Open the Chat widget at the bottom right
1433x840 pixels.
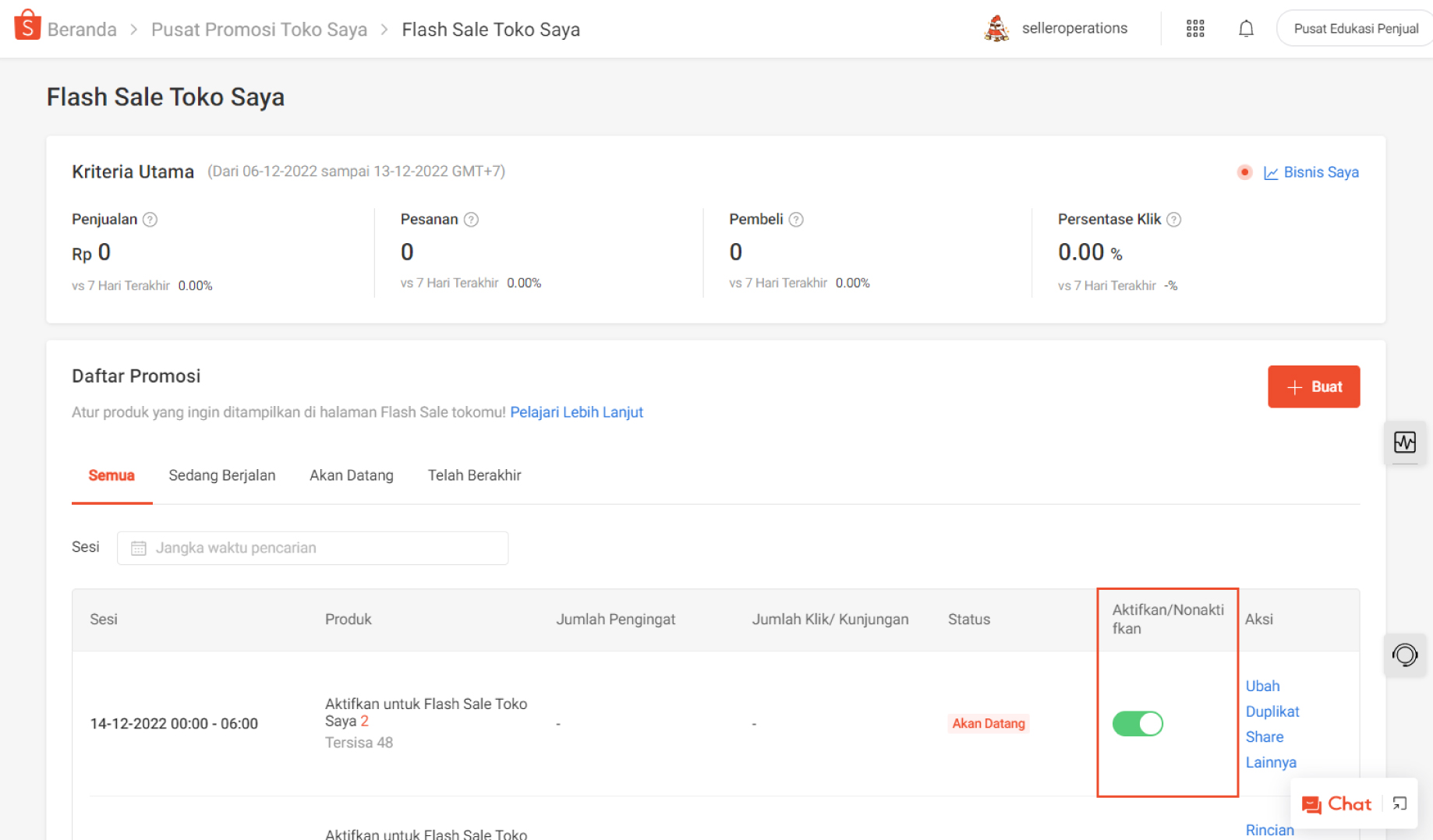pyautogui.click(x=1336, y=803)
